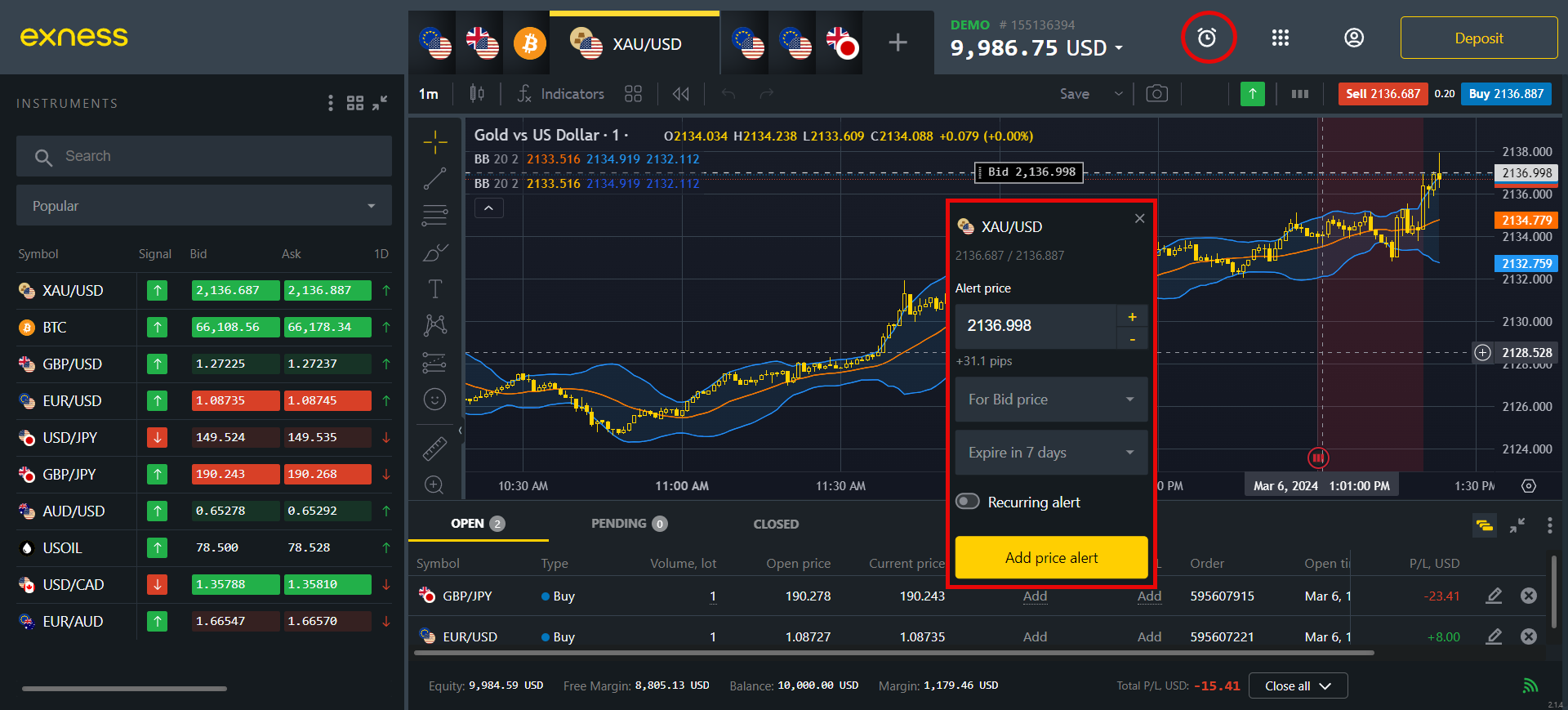1568x710 pixels.
Task: Switch to the PENDING orders tab
Action: (x=629, y=524)
